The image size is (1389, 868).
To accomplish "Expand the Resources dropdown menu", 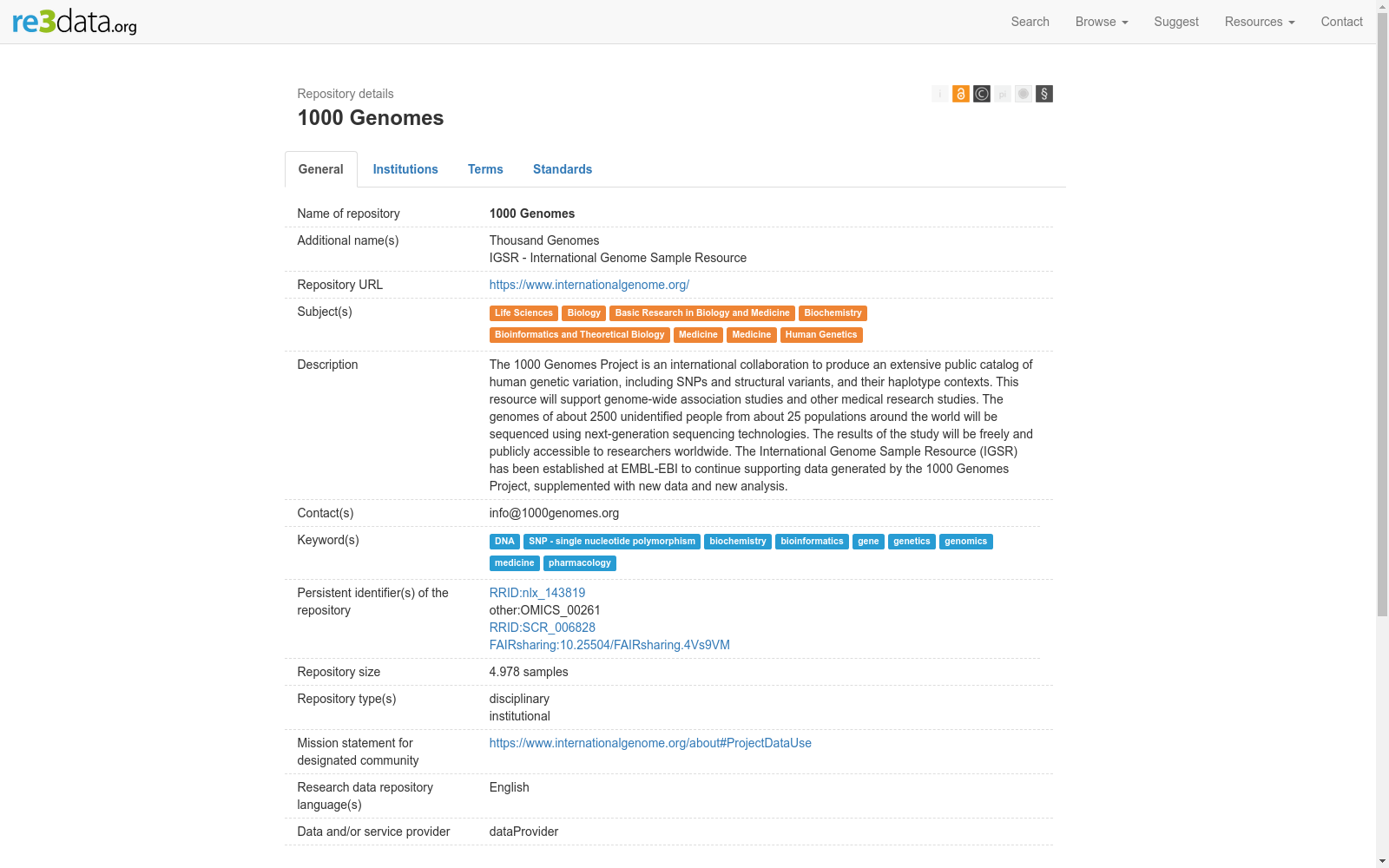I will click(1260, 22).
